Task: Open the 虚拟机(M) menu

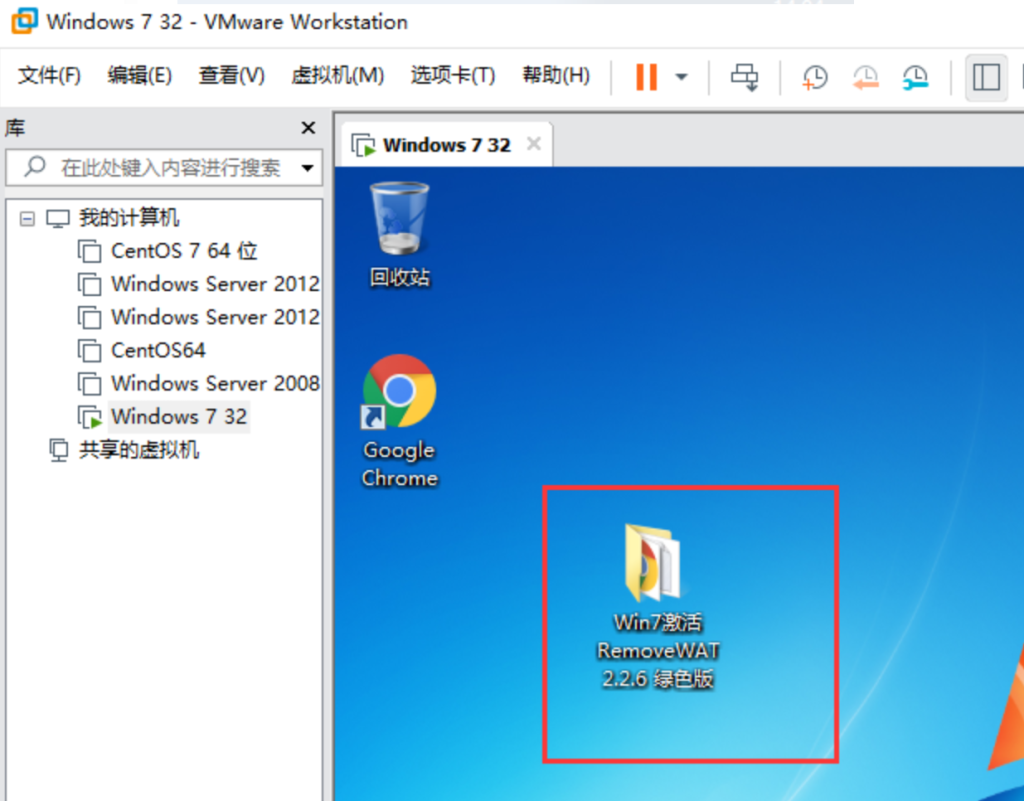Action: point(337,76)
